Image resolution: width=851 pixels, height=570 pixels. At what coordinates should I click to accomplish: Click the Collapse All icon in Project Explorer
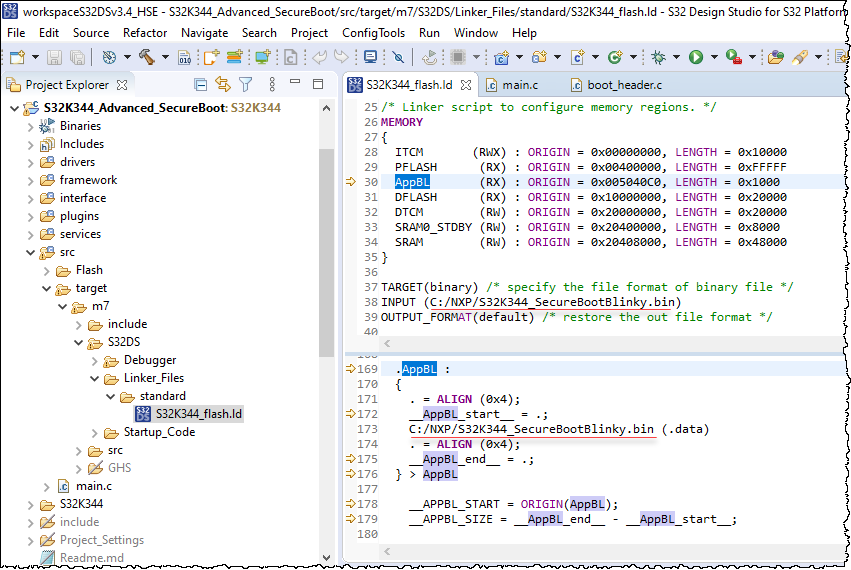click(200, 85)
